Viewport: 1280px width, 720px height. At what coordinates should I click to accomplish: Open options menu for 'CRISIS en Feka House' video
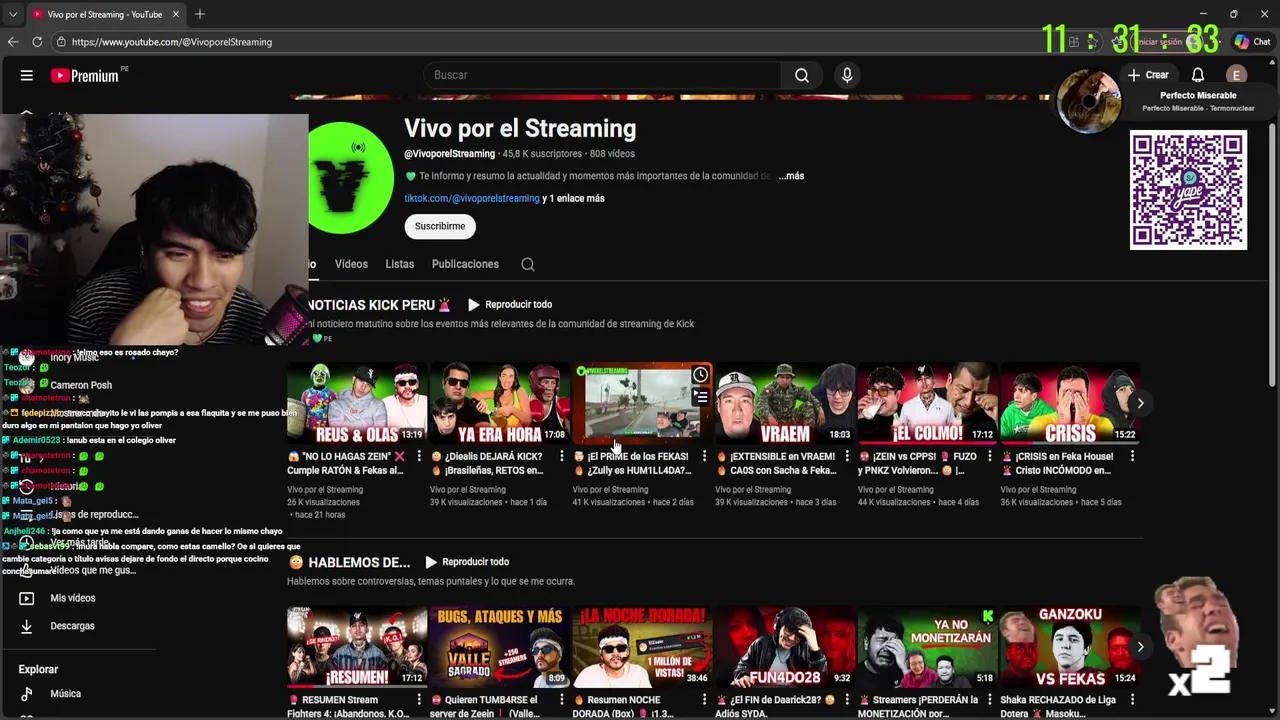(1132, 456)
